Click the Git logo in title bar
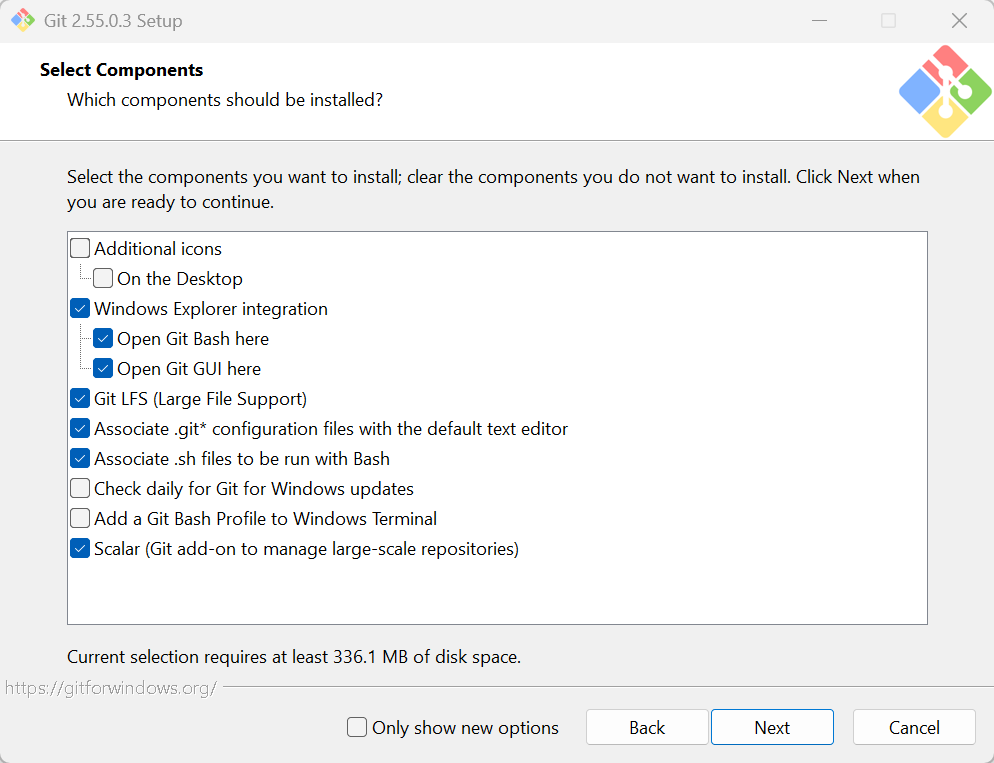This screenshot has width=994, height=763. pyautogui.click(x=23, y=20)
